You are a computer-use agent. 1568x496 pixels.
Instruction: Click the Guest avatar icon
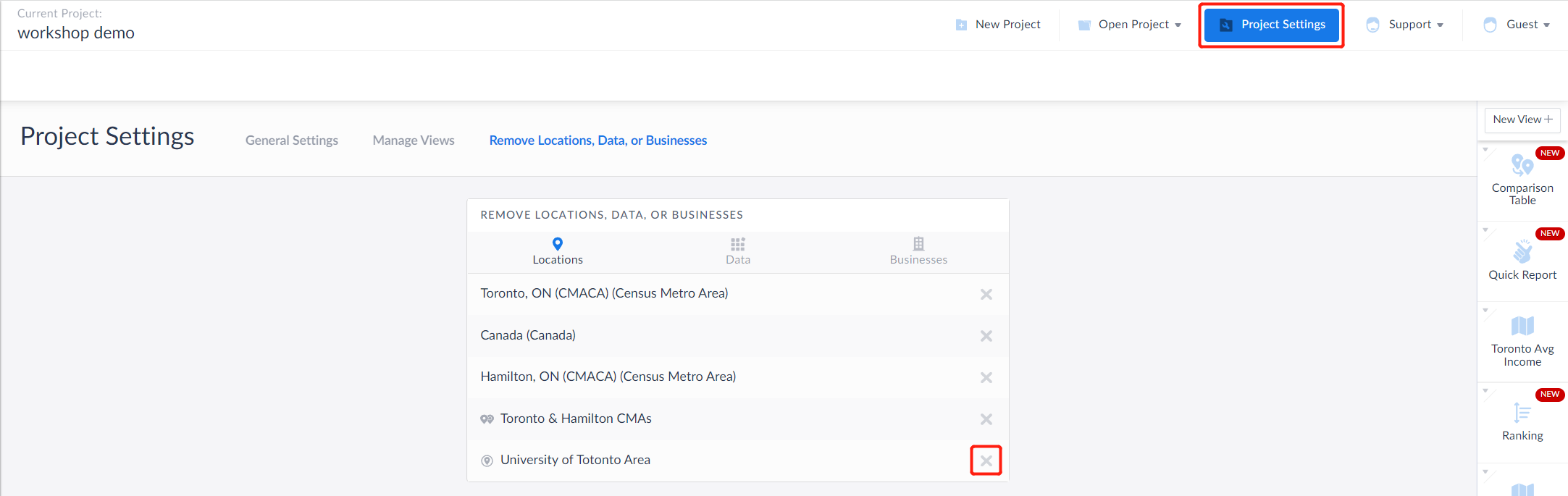[x=1490, y=25]
